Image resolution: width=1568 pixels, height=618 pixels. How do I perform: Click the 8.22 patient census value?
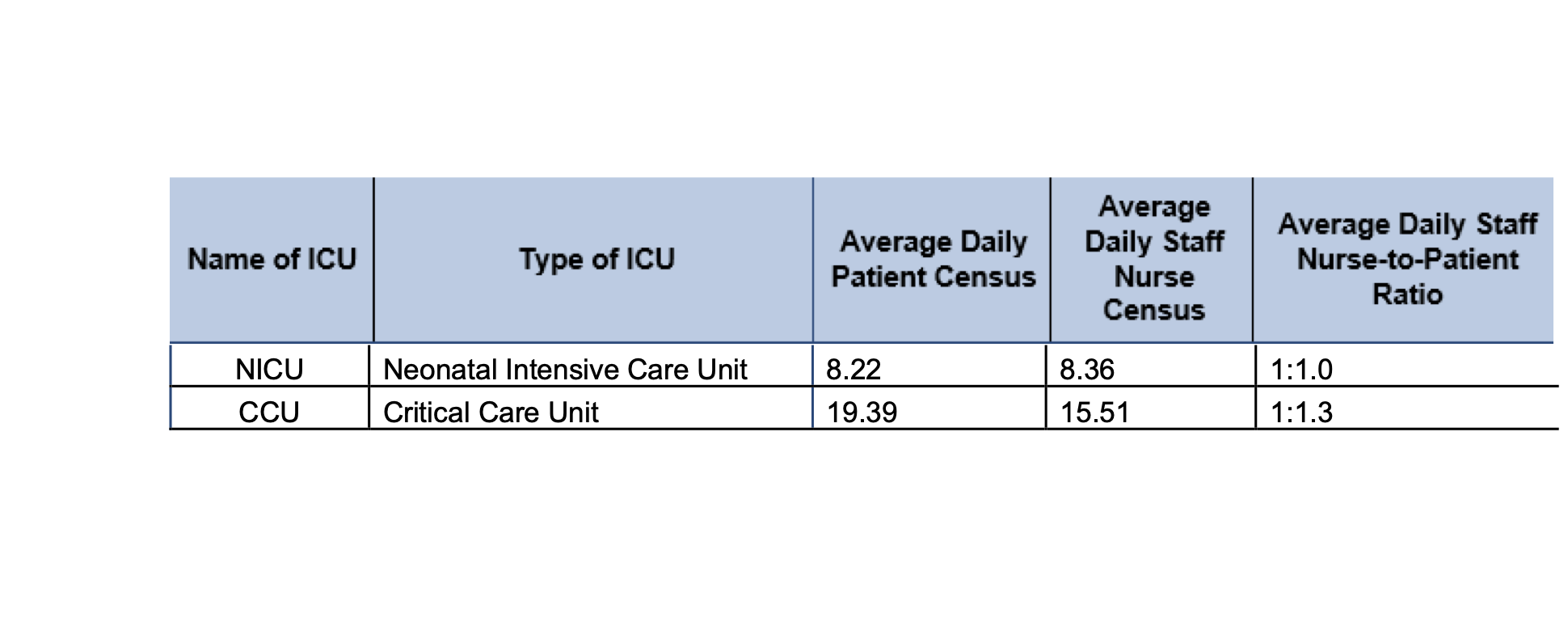[x=854, y=370]
